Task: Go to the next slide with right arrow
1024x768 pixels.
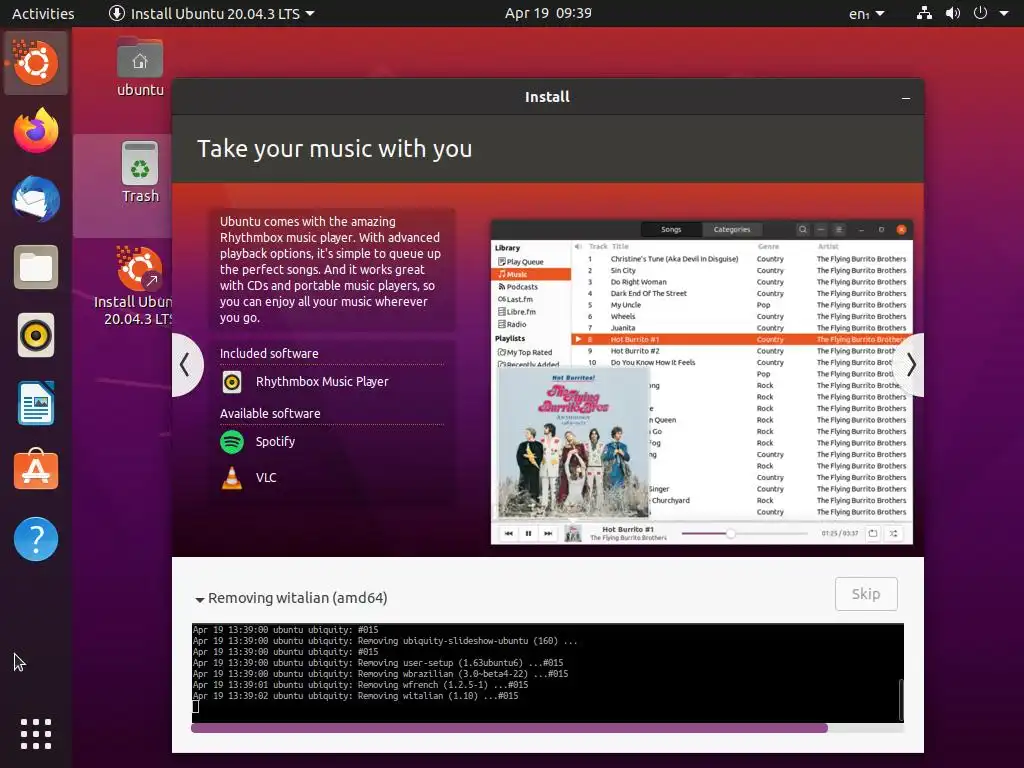Action: point(910,364)
